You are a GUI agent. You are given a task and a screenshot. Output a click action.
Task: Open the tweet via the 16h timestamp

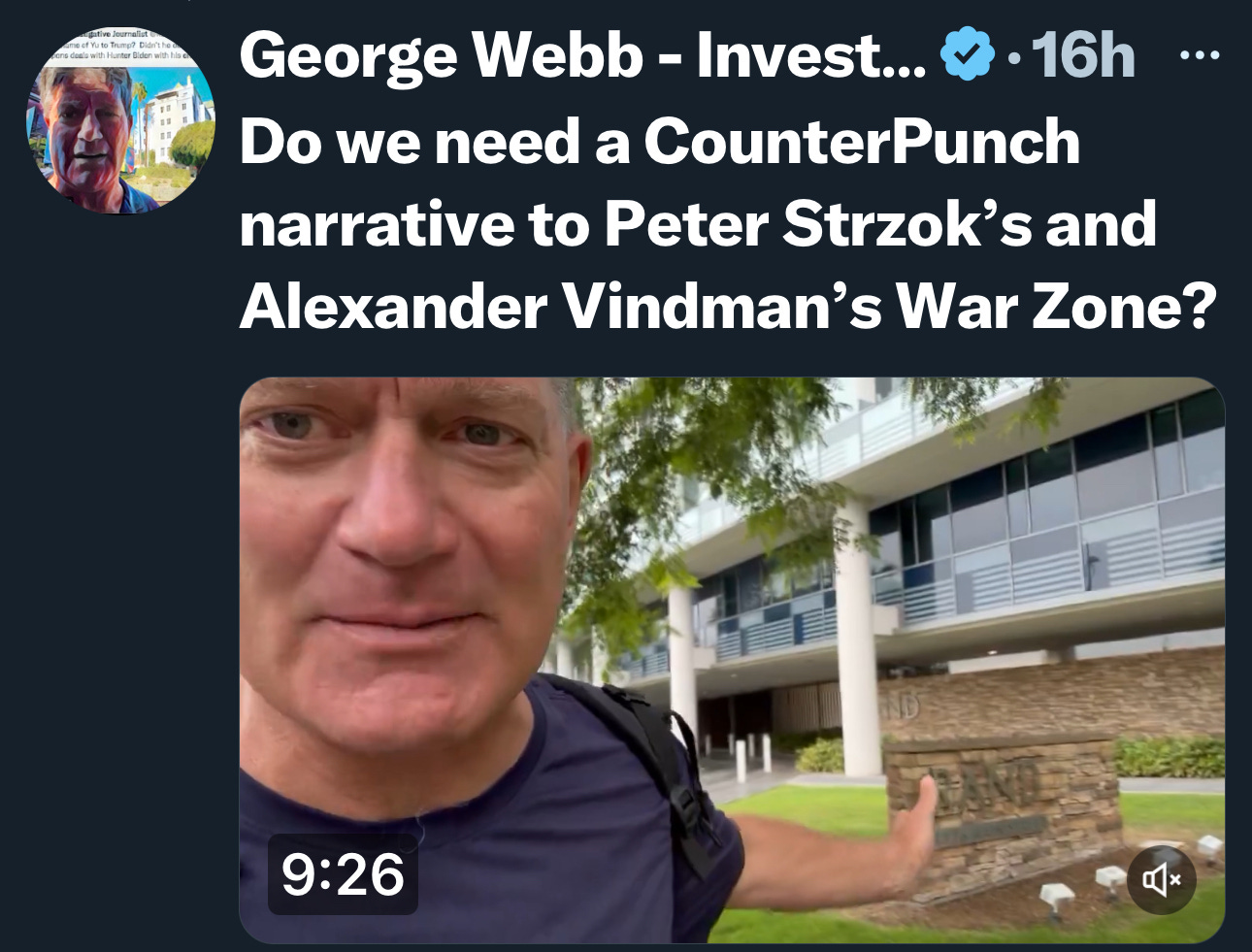[1083, 56]
